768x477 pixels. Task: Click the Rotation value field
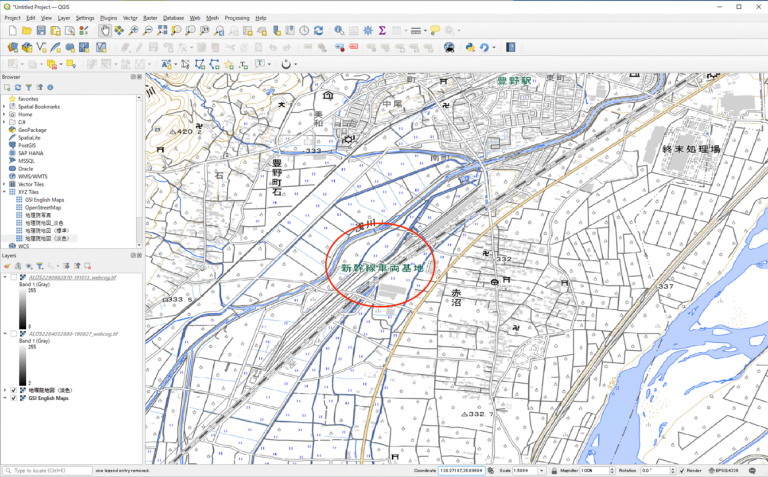pos(656,471)
